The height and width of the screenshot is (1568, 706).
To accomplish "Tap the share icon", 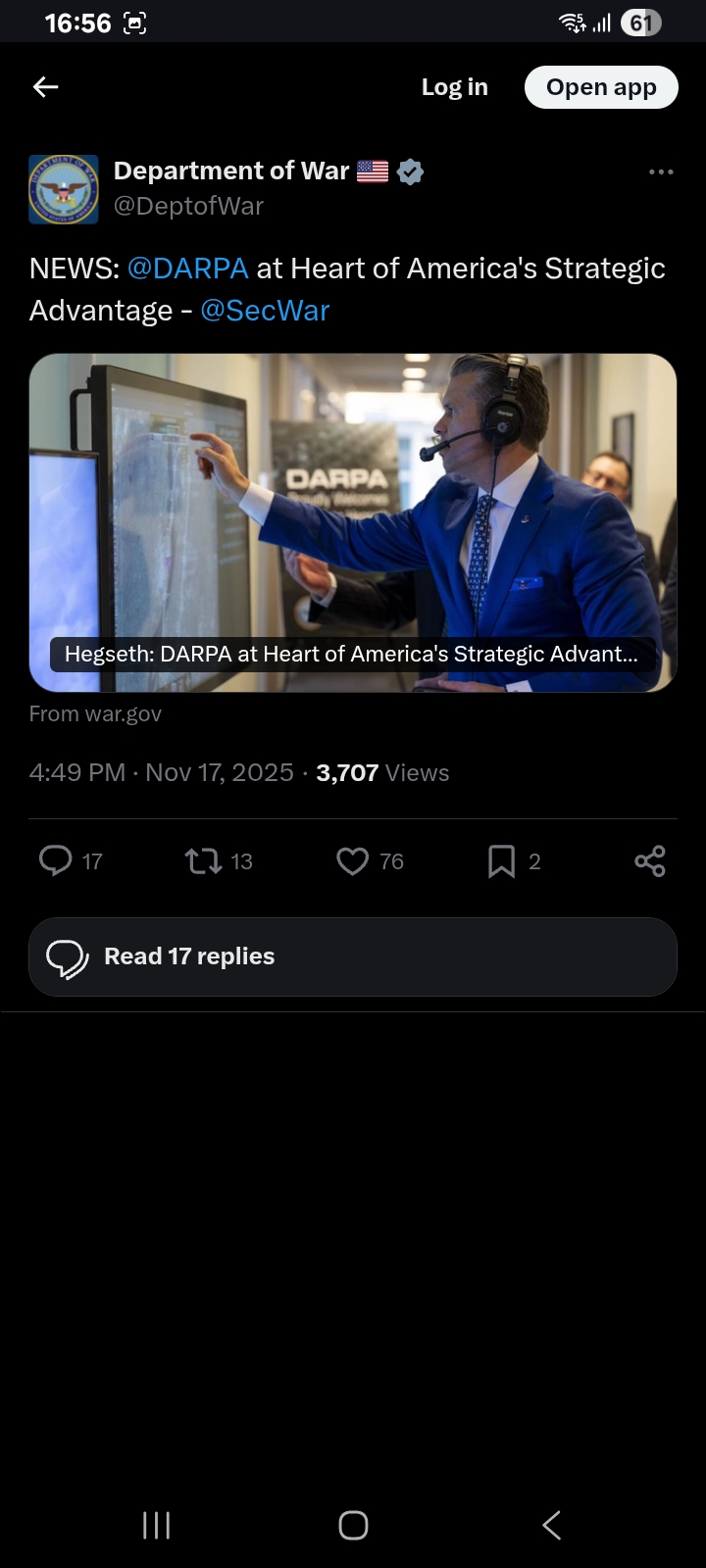I will pos(650,860).
